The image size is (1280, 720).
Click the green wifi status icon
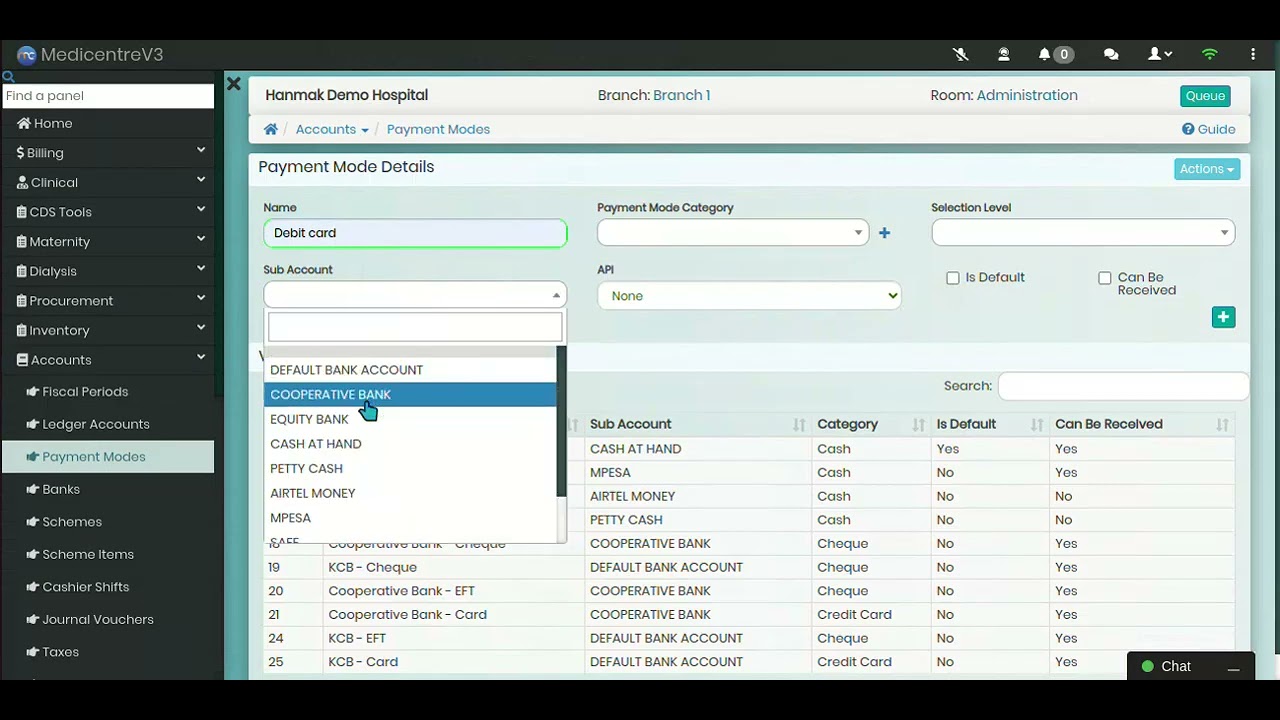(x=1210, y=55)
